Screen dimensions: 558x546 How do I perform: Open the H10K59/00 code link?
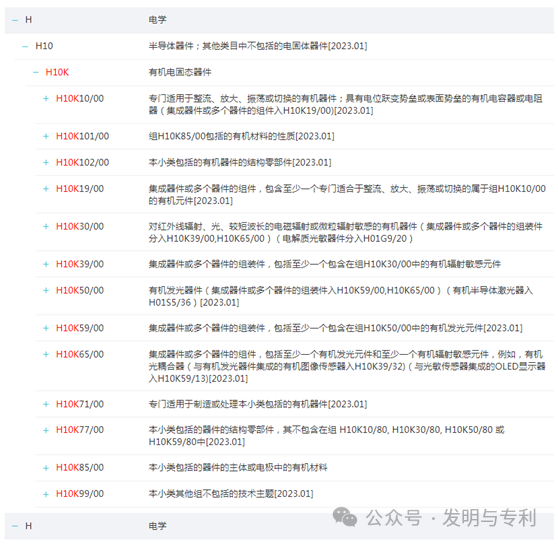(80, 328)
